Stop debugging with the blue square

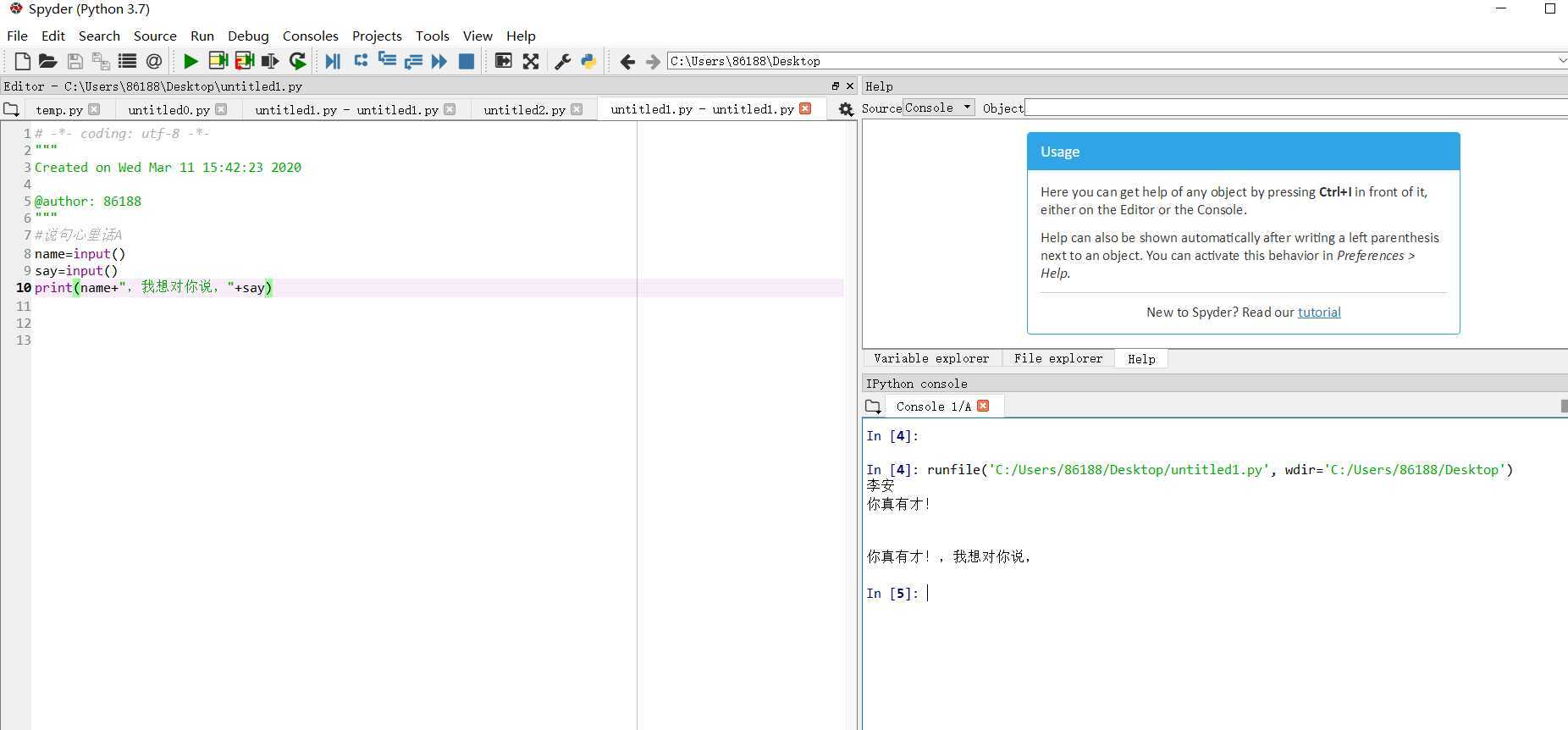(x=467, y=61)
